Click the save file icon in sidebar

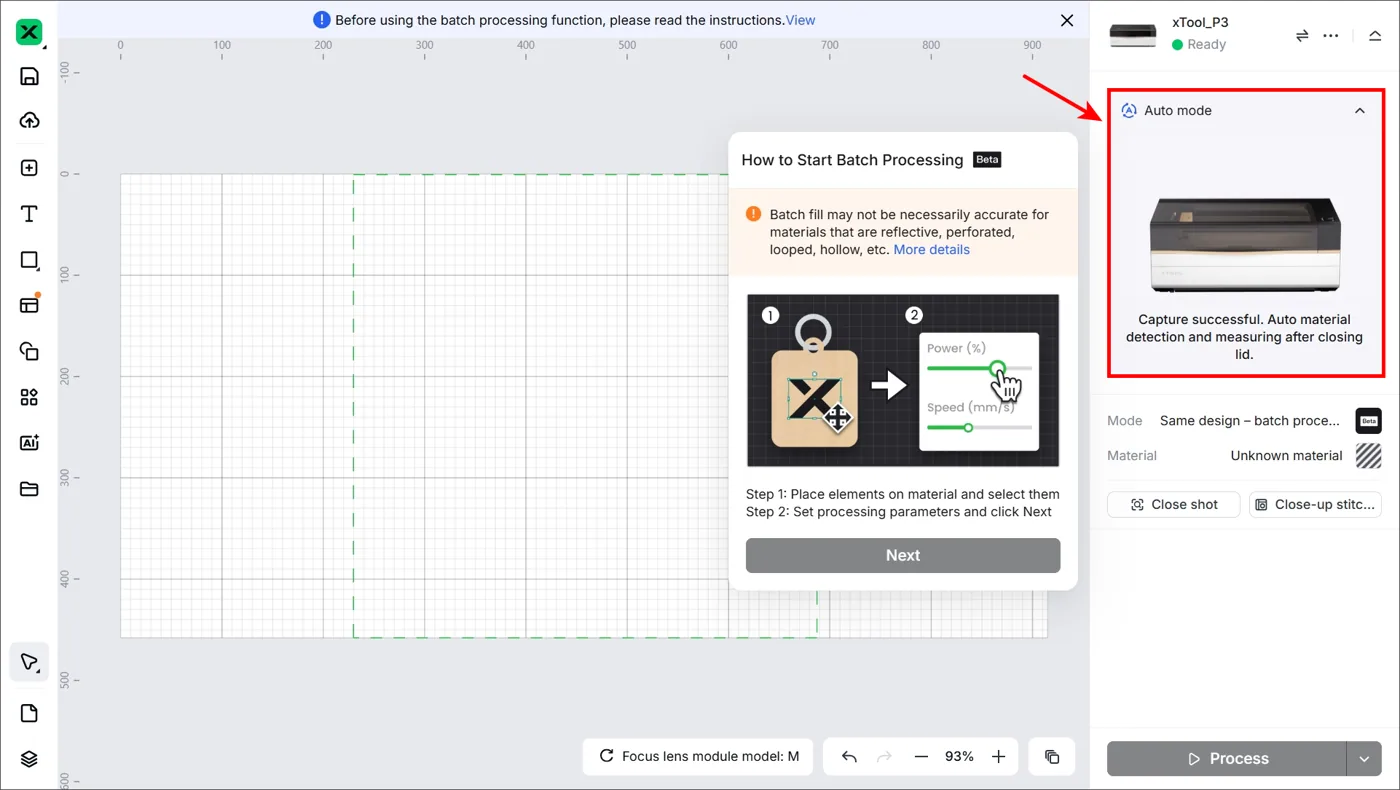[x=29, y=76]
